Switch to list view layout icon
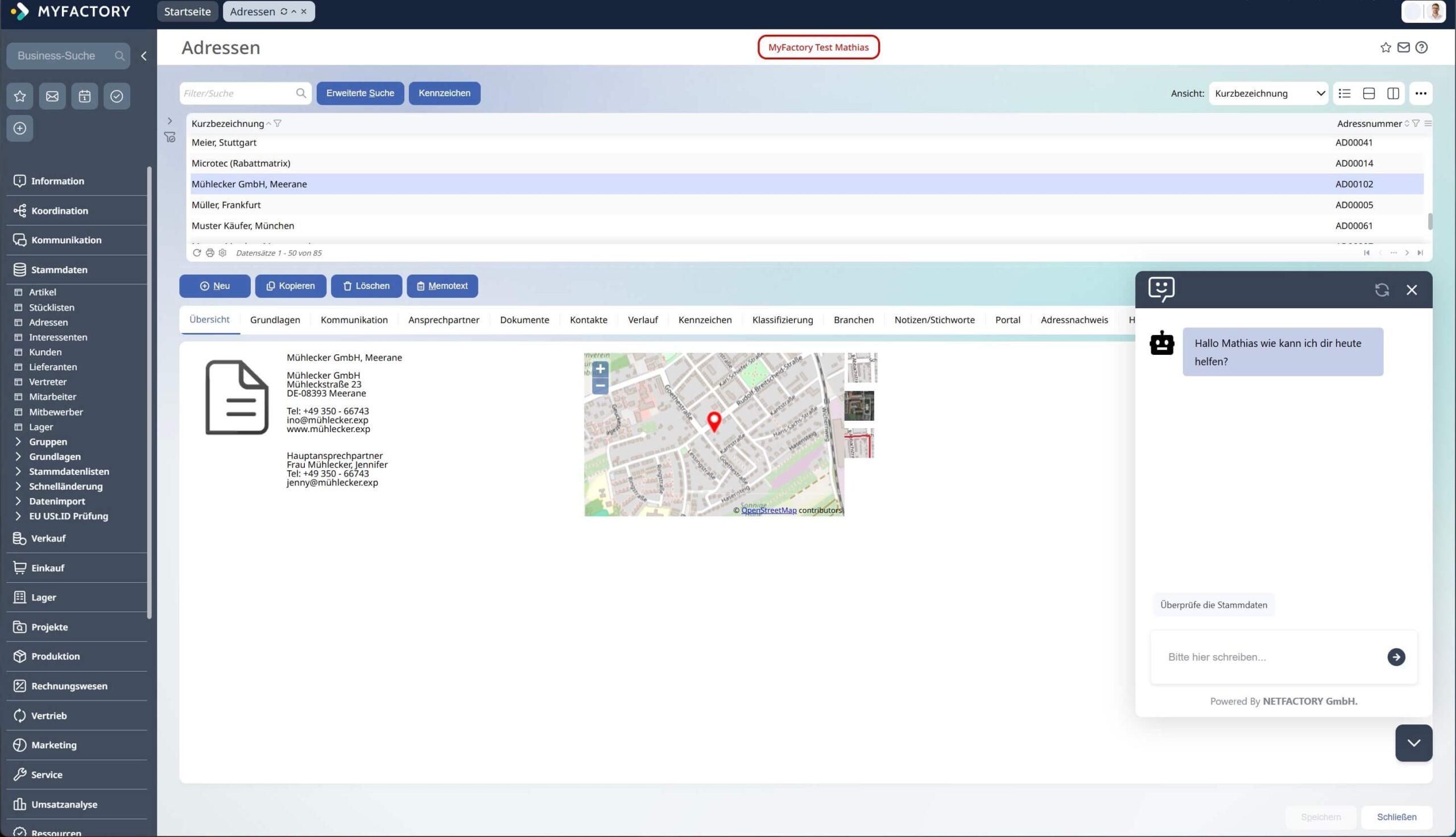 (1345, 93)
